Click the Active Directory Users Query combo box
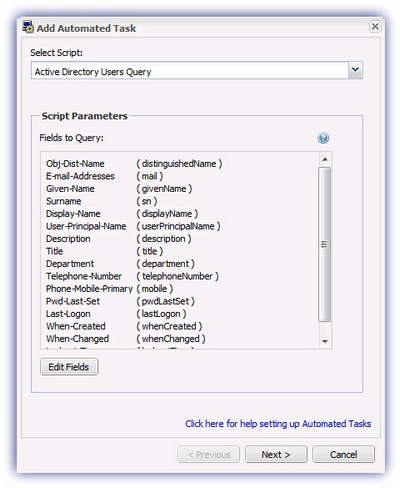 (197, 70)
